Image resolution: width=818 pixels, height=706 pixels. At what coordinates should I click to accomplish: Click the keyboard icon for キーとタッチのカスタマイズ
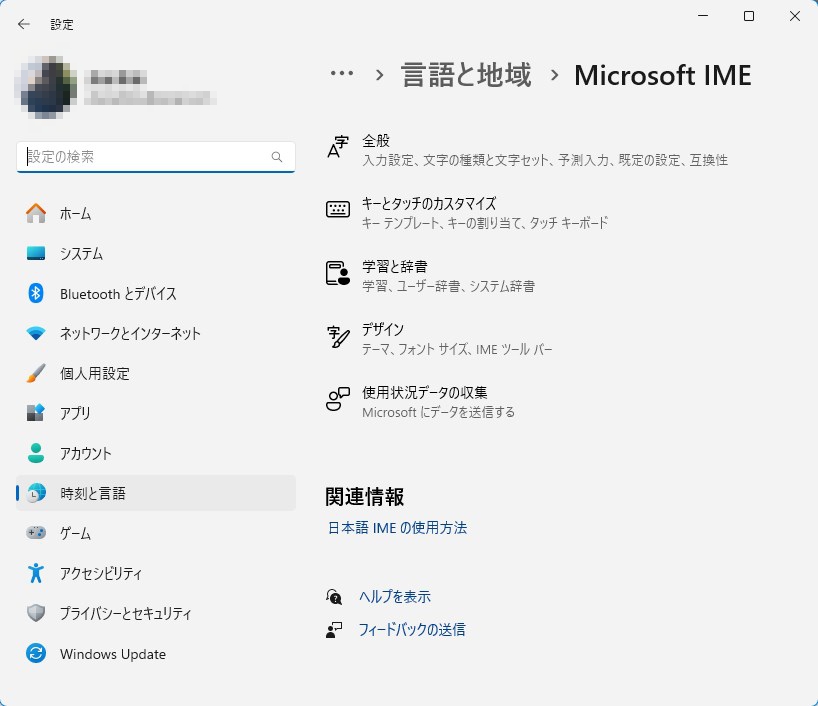tap(338, 211)
